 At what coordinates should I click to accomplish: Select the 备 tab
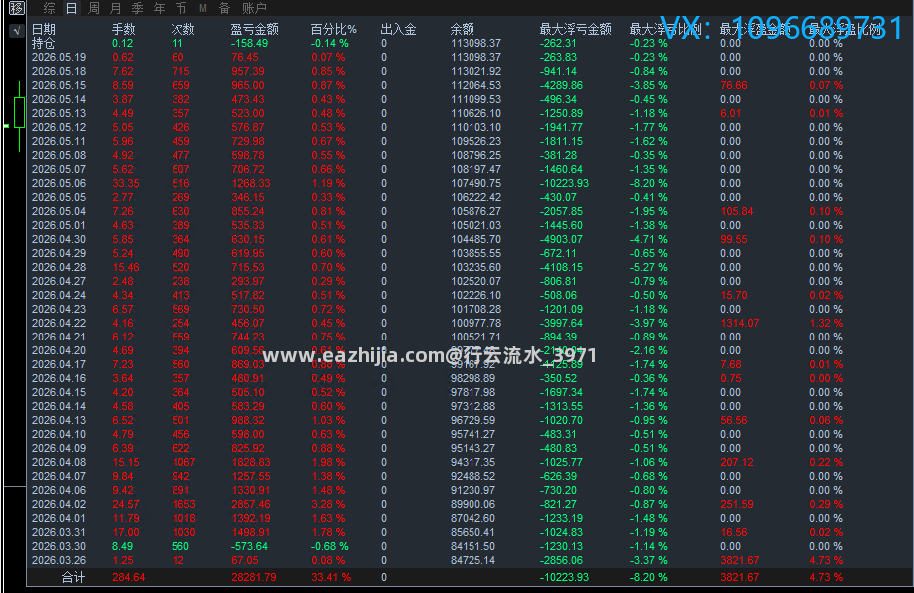pos(224,8)
